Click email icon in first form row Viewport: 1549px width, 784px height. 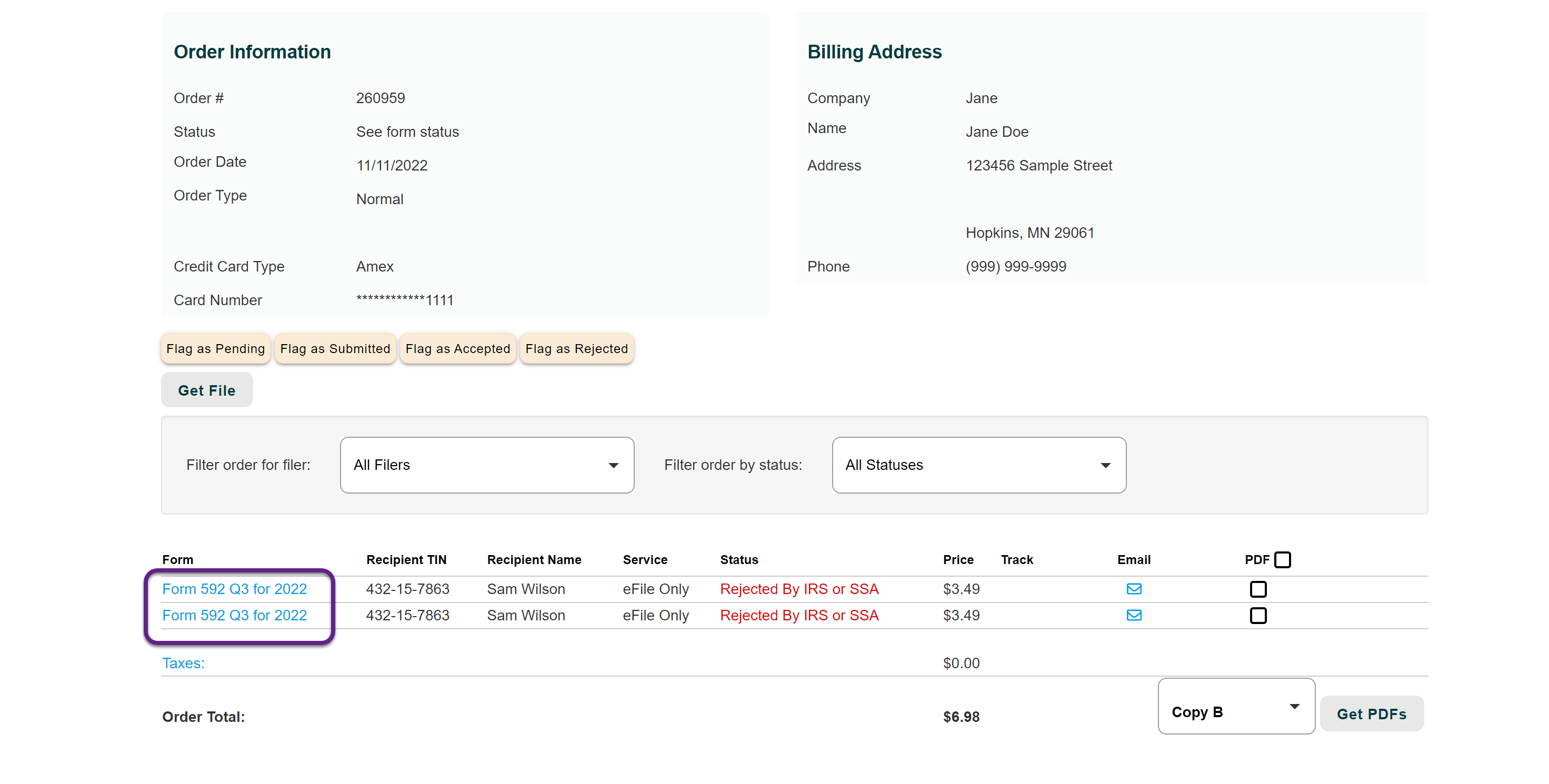(1134, 589)
